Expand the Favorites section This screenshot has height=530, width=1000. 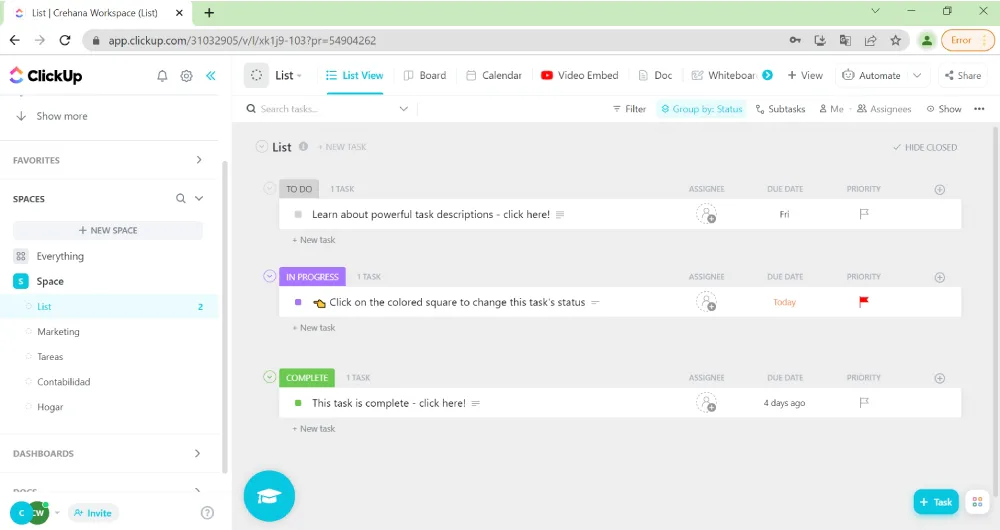(x=199, y=160)
